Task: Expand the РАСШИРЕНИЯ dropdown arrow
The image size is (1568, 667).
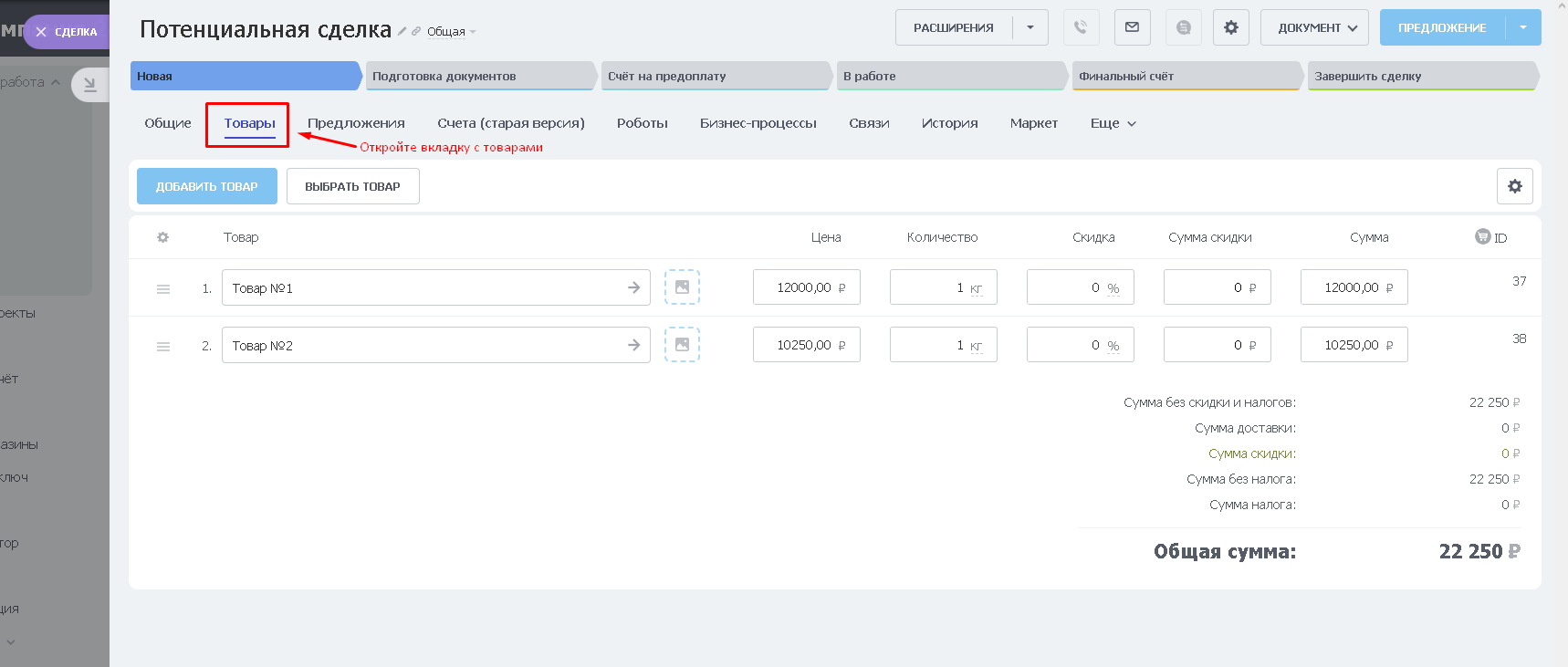Action: [1030, 27]
